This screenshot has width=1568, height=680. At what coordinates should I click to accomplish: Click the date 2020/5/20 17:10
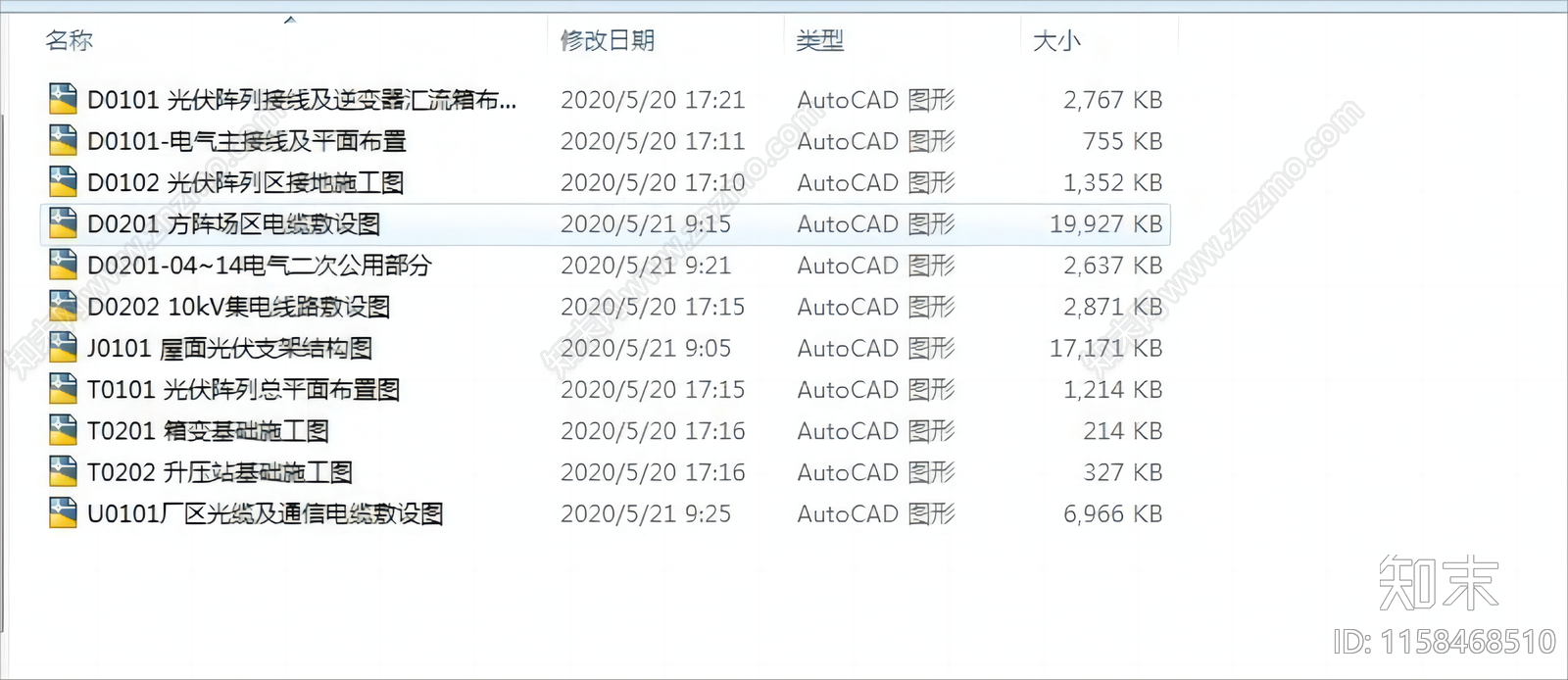click(x=653, y=182)
